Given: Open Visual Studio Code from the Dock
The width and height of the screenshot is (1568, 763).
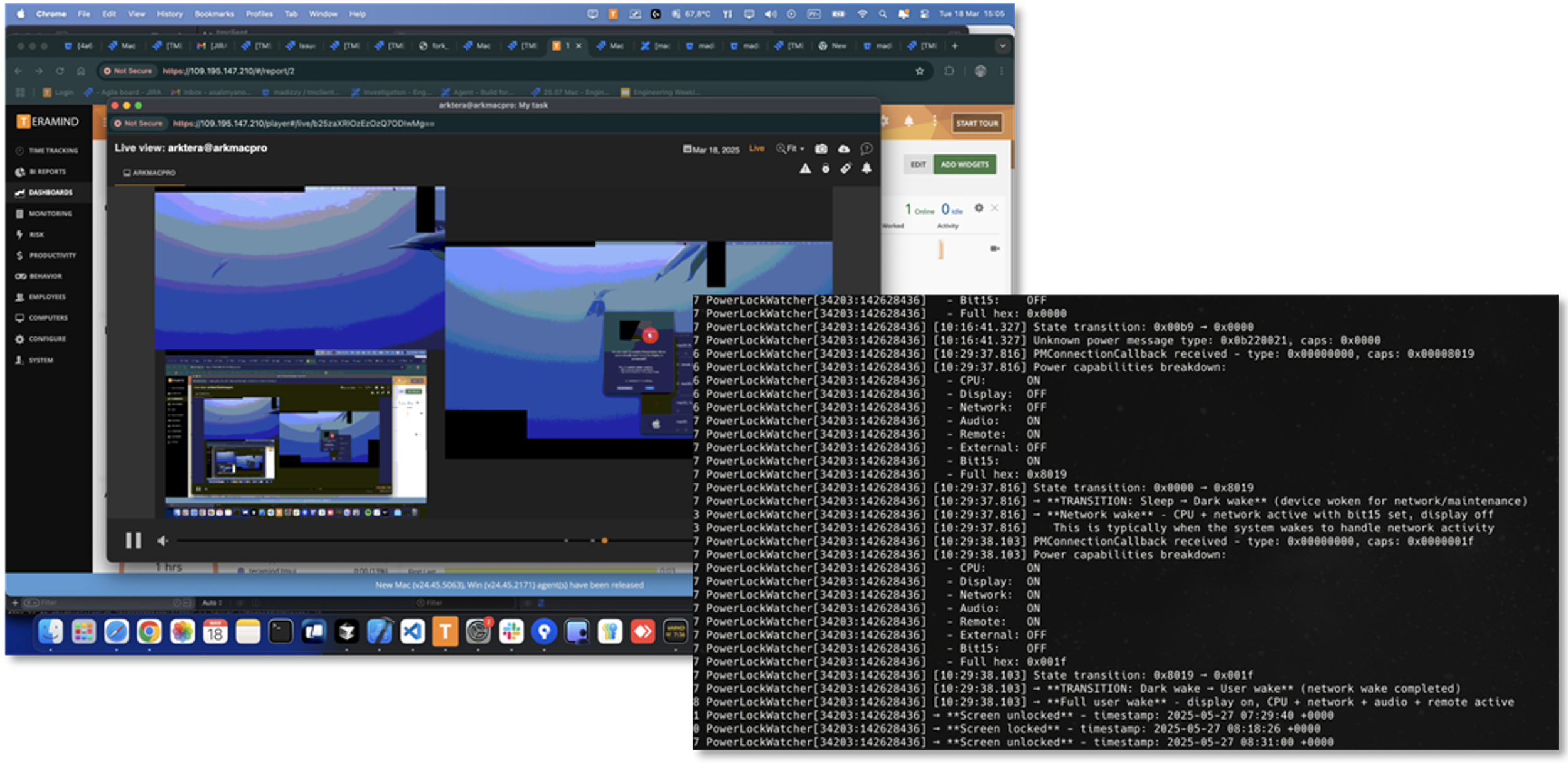Looking at the screenshot, I should point(412,631).
